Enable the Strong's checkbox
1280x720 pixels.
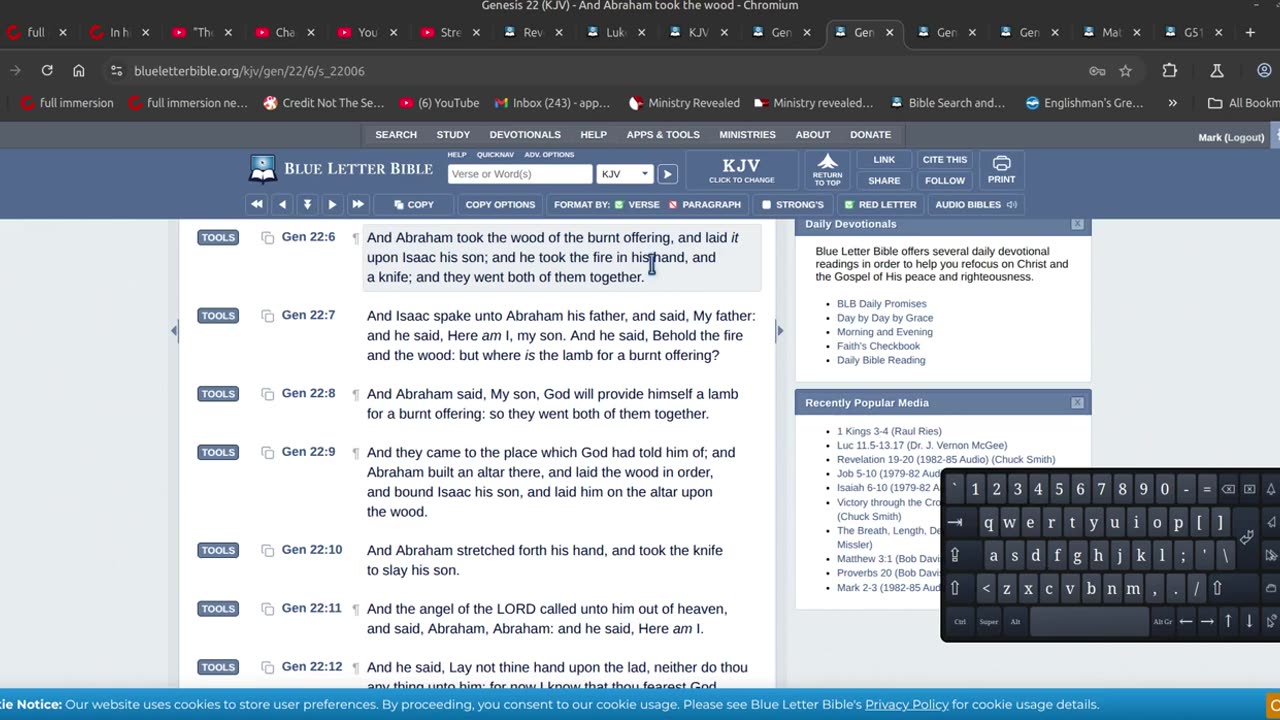coord(766,205)
